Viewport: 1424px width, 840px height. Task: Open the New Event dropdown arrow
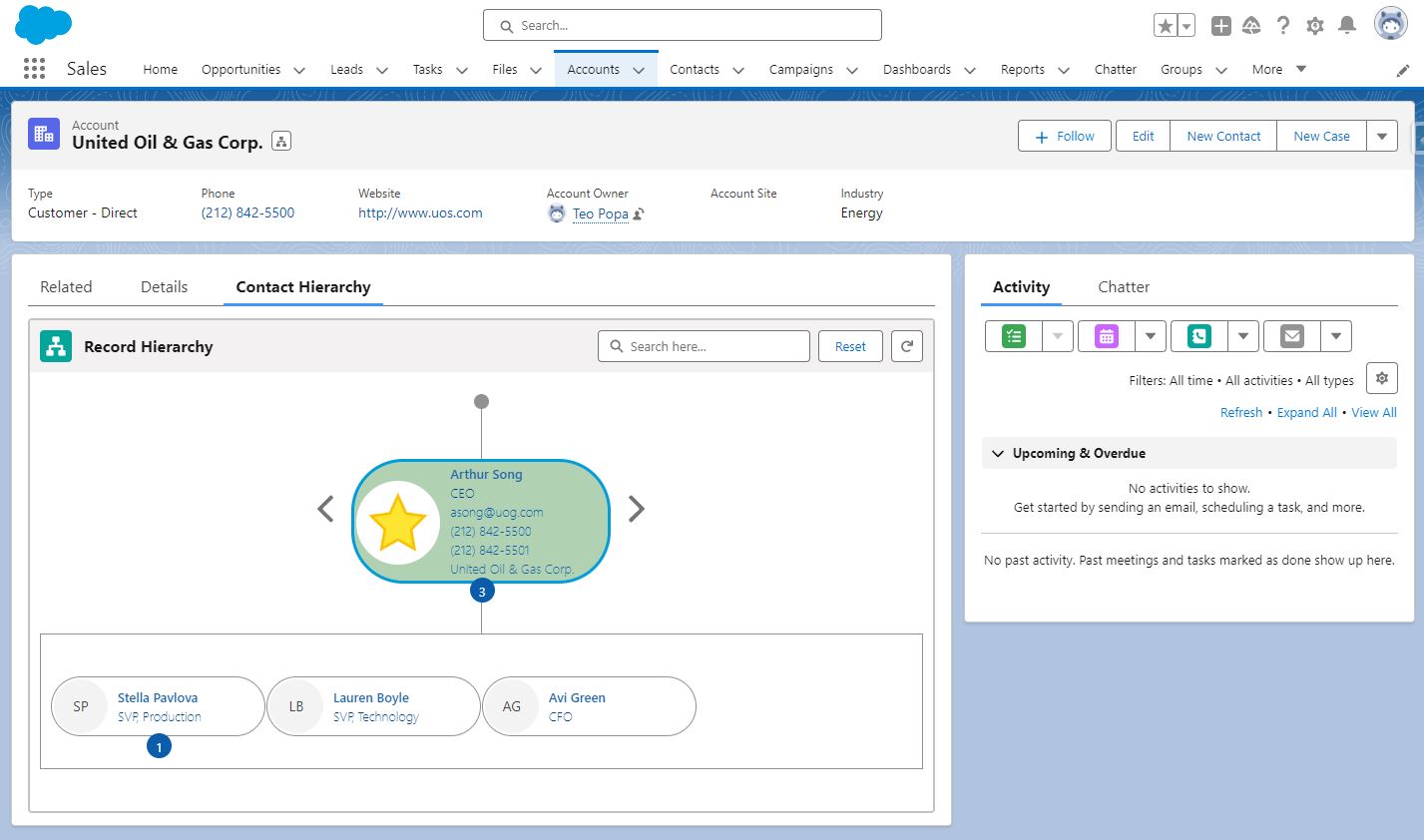point(1151,336)
